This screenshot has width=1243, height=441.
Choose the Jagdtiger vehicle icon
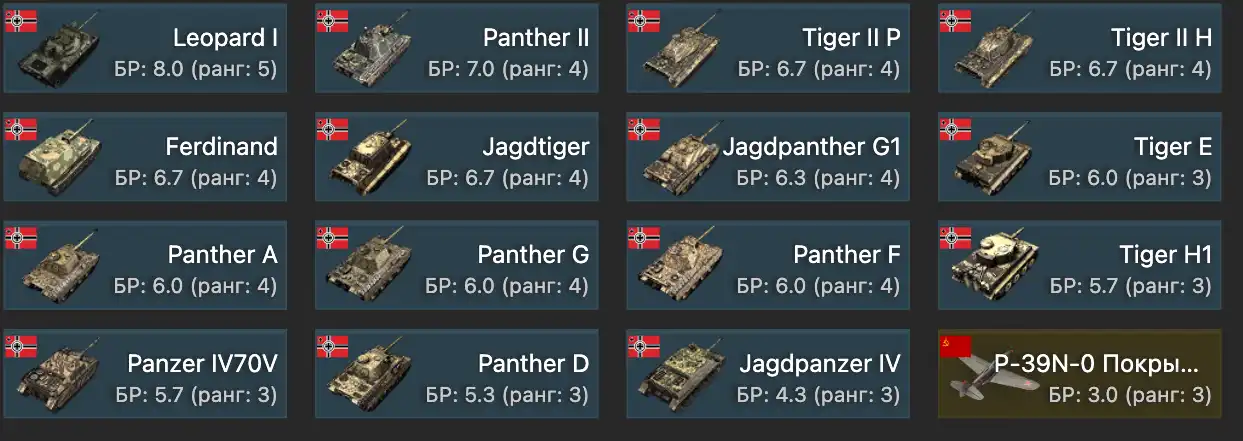[x=372, y=162]
